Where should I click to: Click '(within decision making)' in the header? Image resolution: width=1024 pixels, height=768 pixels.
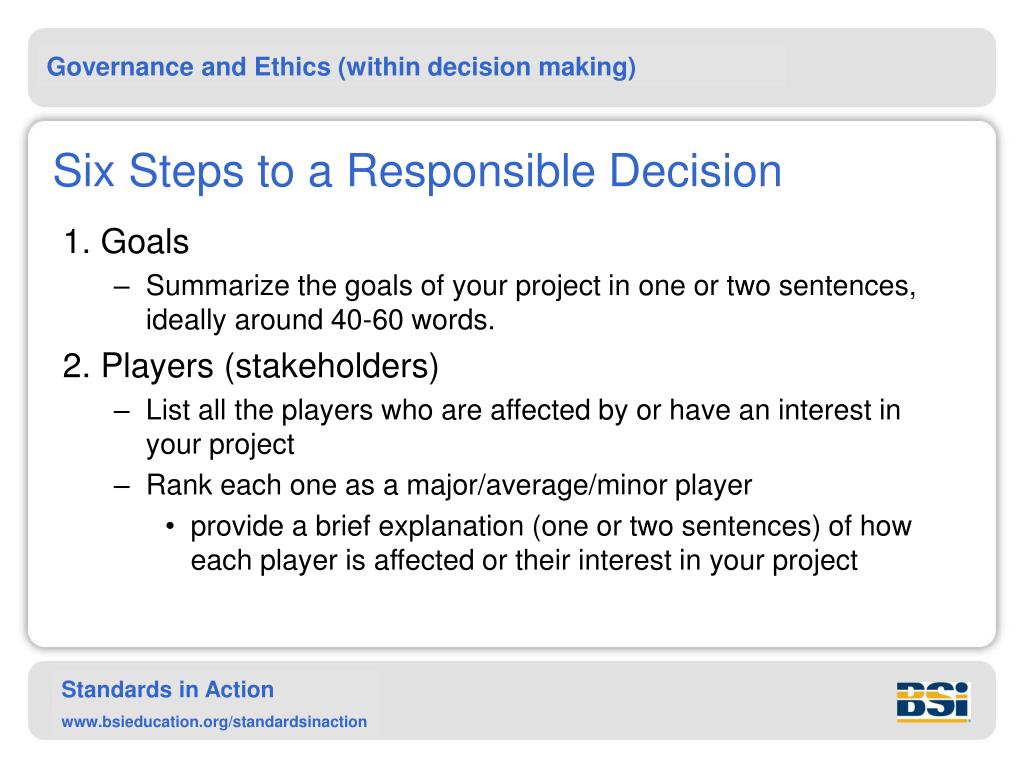click(487, 67)
